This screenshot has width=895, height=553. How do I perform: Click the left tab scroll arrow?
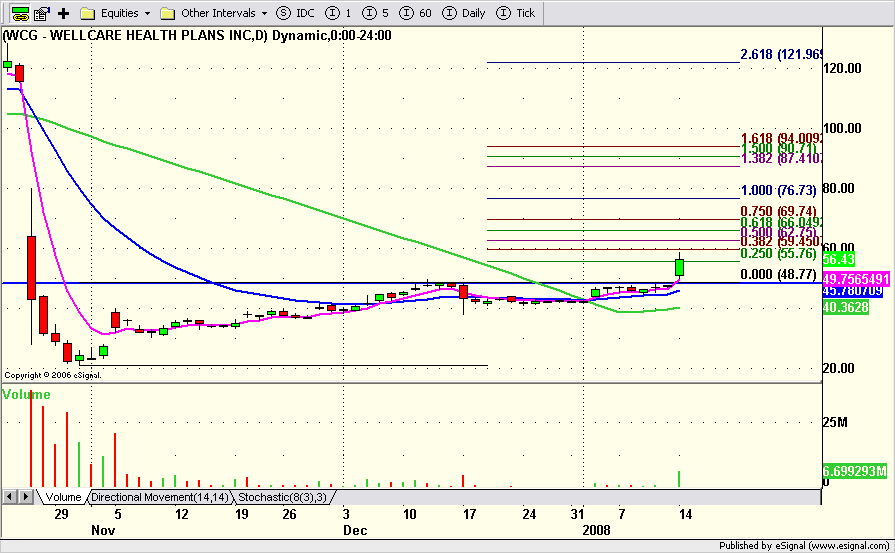pos(9,497)
